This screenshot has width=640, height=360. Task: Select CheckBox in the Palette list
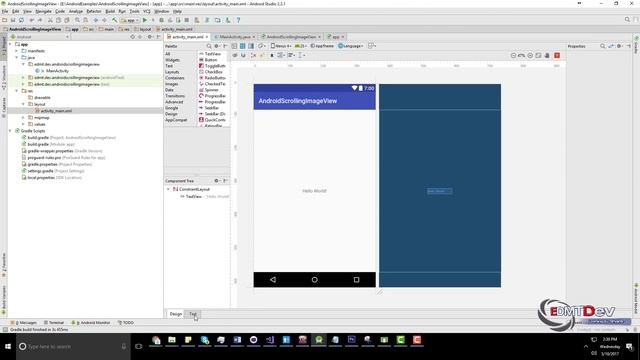tap(211, 72)
